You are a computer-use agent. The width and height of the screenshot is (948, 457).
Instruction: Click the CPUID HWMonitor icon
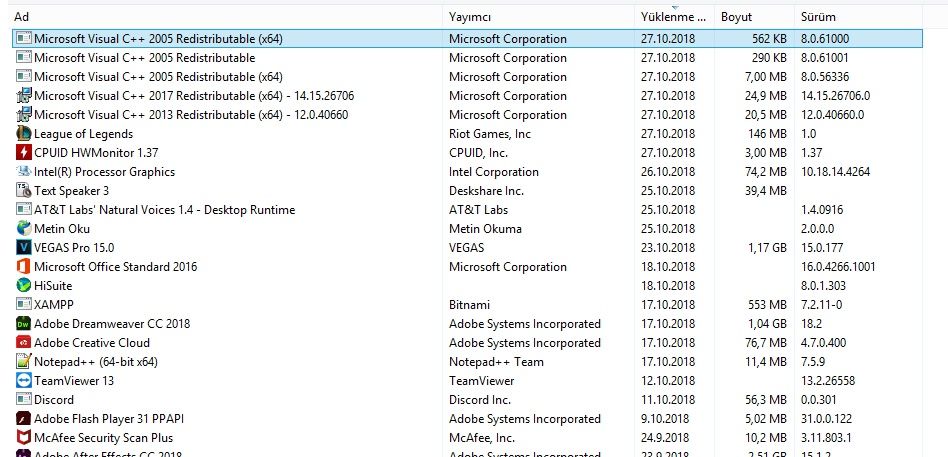tap(24, 153)
